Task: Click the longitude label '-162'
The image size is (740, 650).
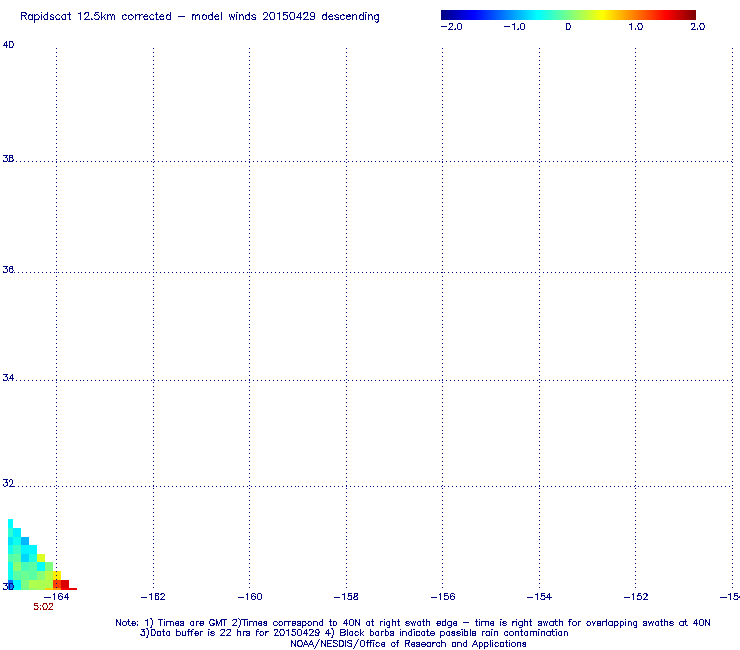Action: click(x=153, y=597)
